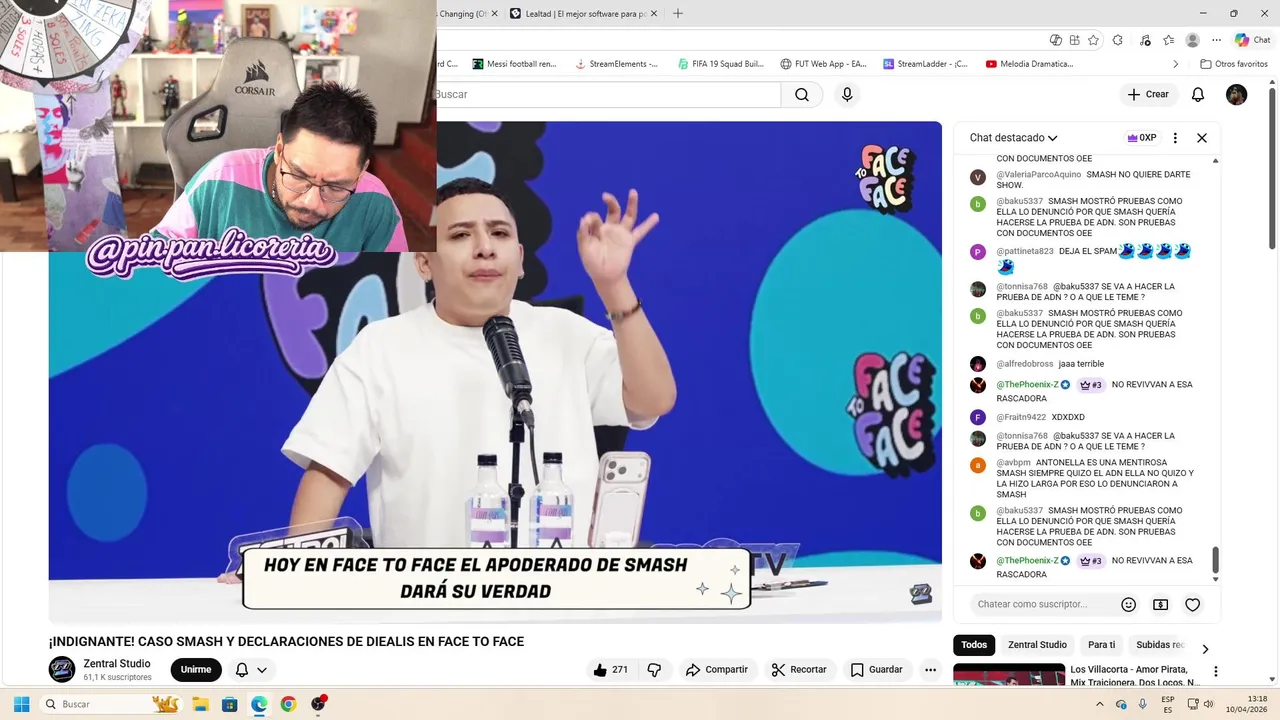Open options for Los Villacorta suggested video
The image size is (1280, 720).
point(1216,671)
